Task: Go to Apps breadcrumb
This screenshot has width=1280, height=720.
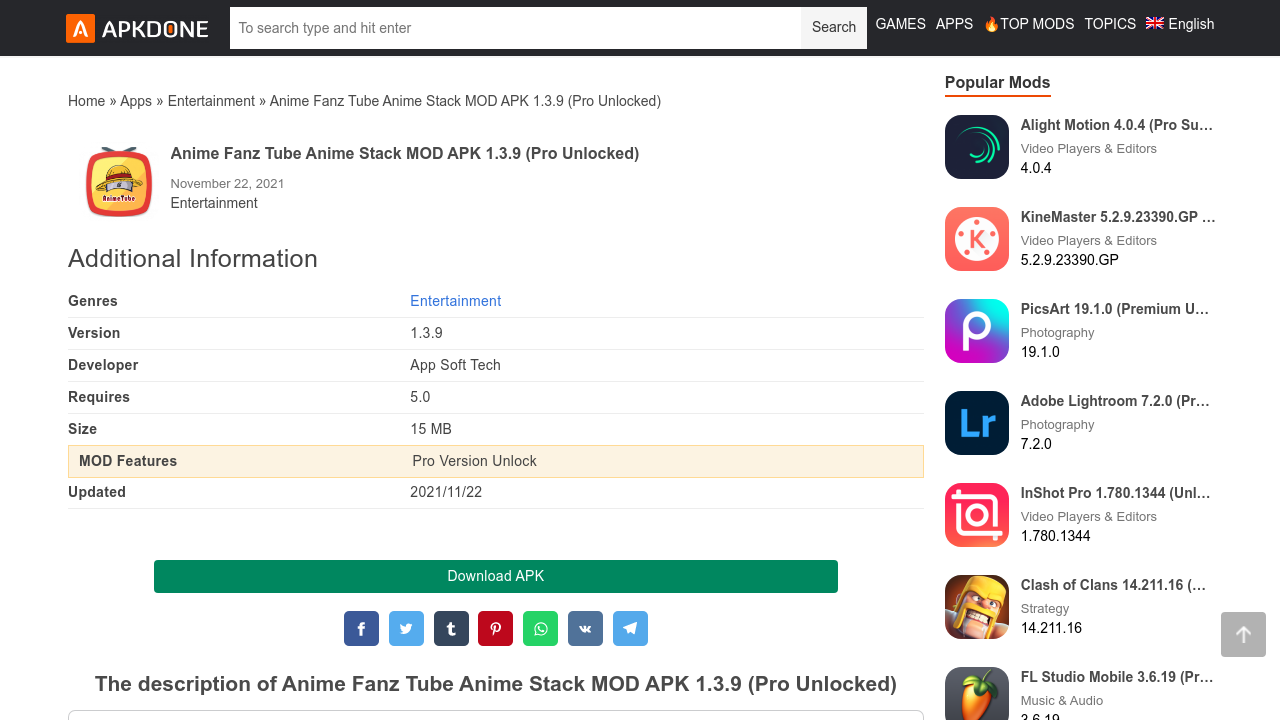Action: tap(136, 101)
